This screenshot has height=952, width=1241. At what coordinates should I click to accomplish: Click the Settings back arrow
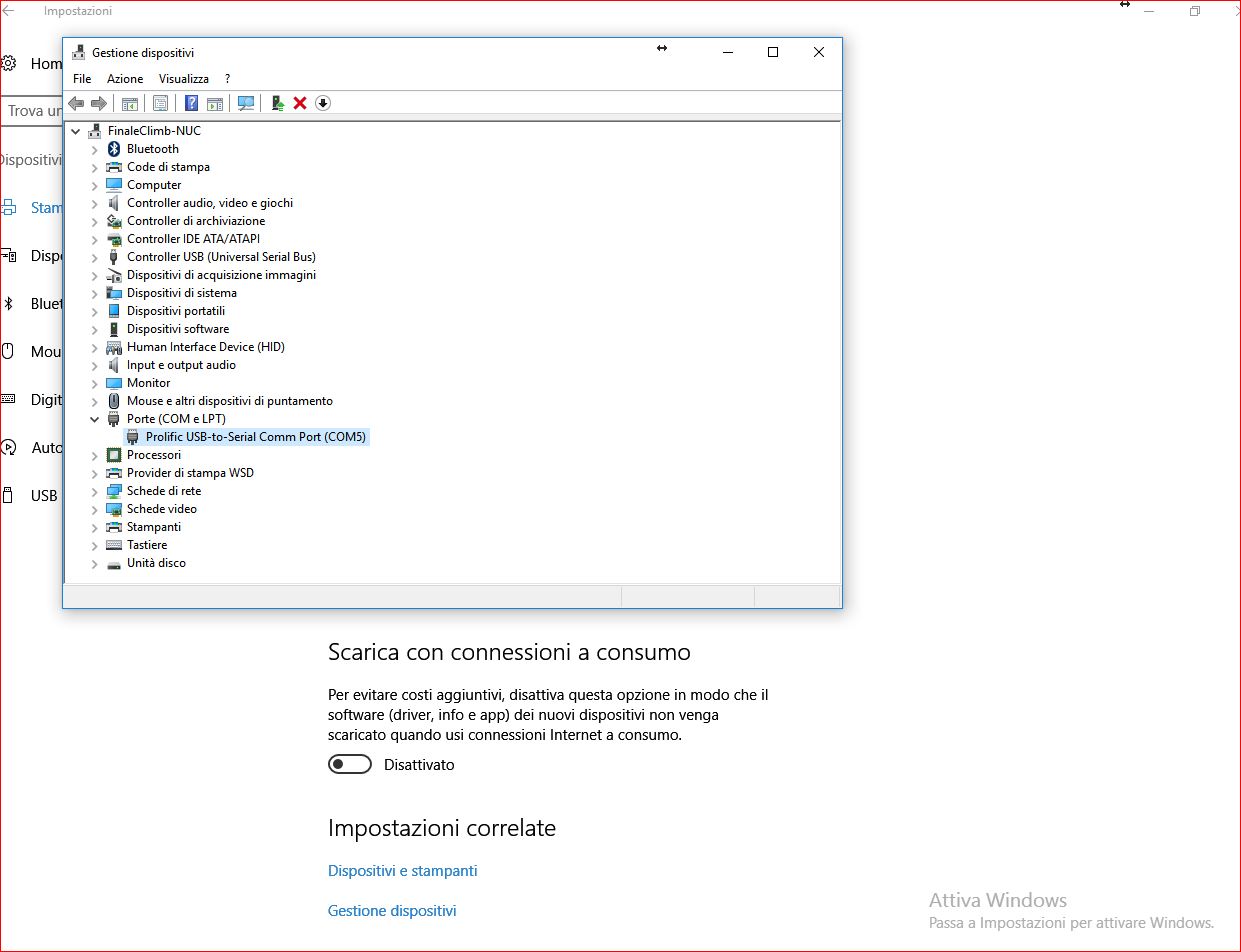pyautogui.click(x=9, y=11)
